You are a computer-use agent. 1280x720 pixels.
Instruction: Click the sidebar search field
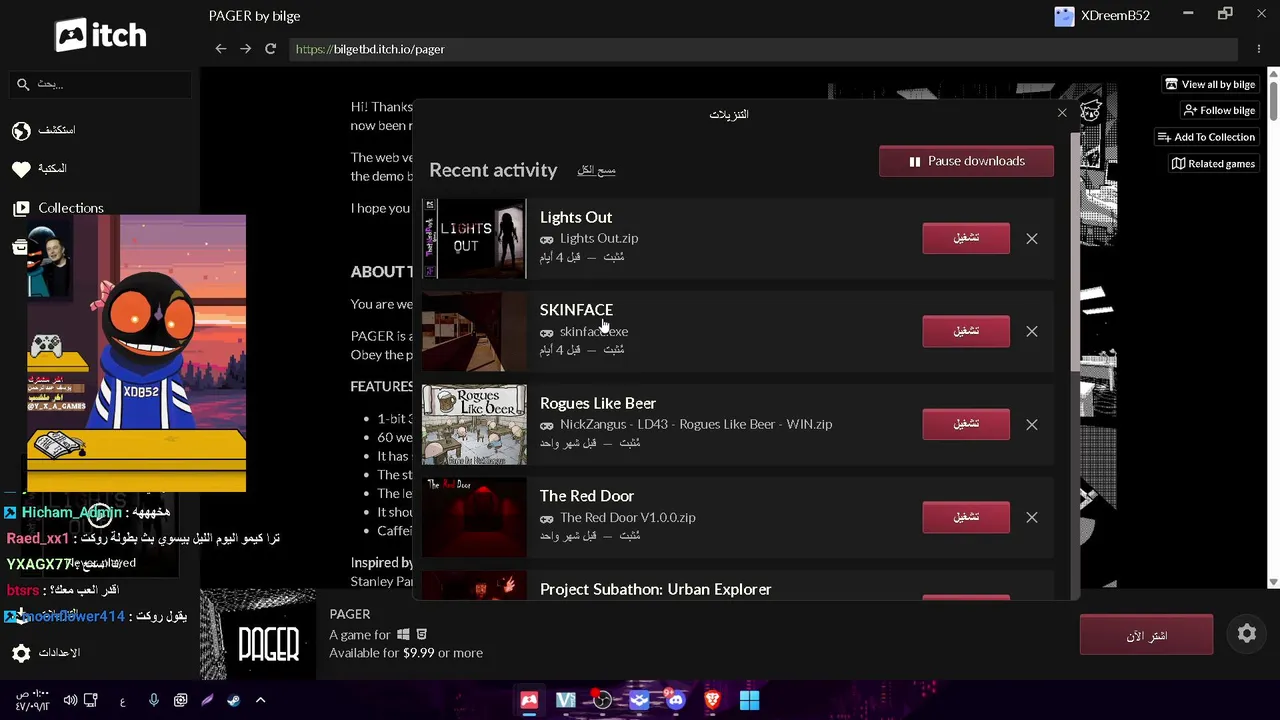(100, 84)
